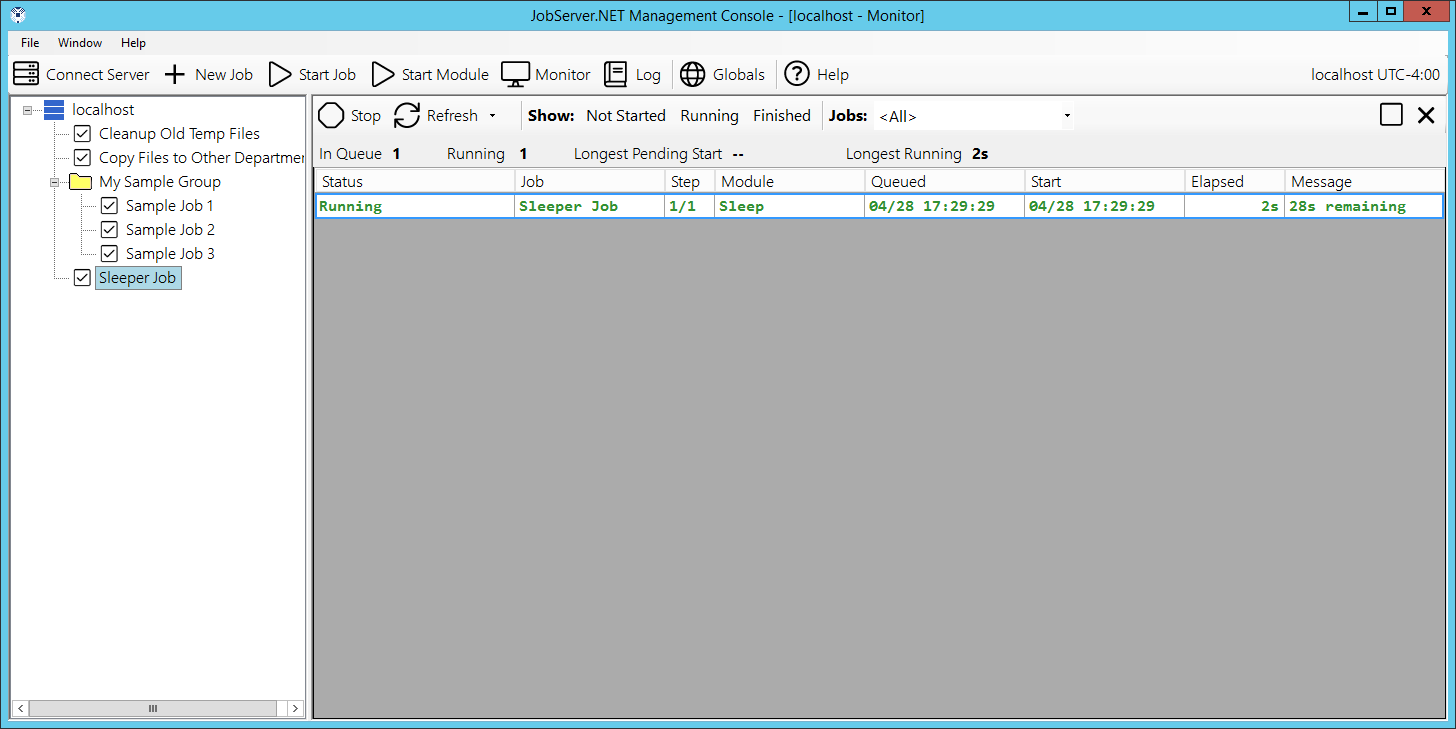Open the Log book icon

[x=616, y=74]
